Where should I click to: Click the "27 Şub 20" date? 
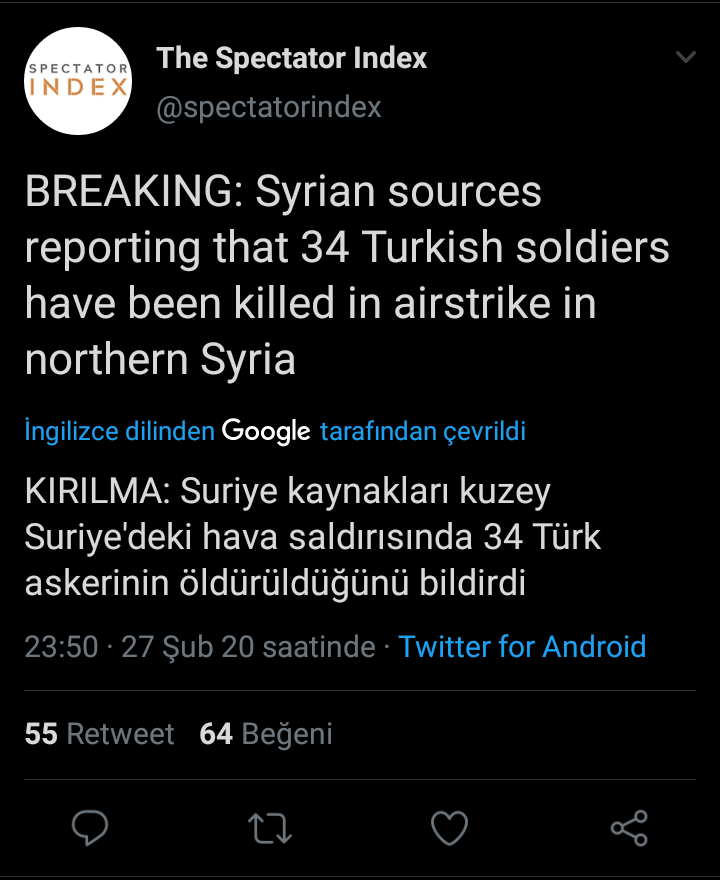click(187, 646)
